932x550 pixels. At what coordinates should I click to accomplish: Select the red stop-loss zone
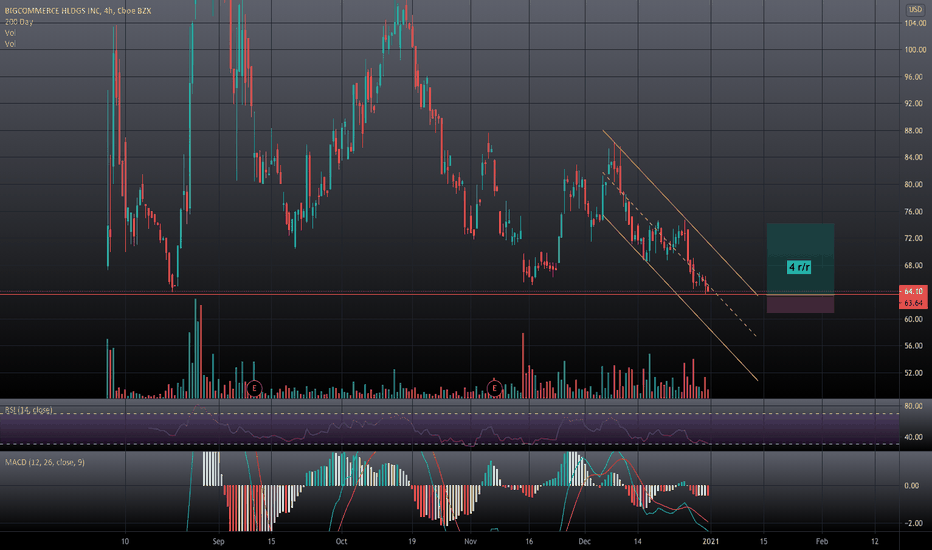800,304
